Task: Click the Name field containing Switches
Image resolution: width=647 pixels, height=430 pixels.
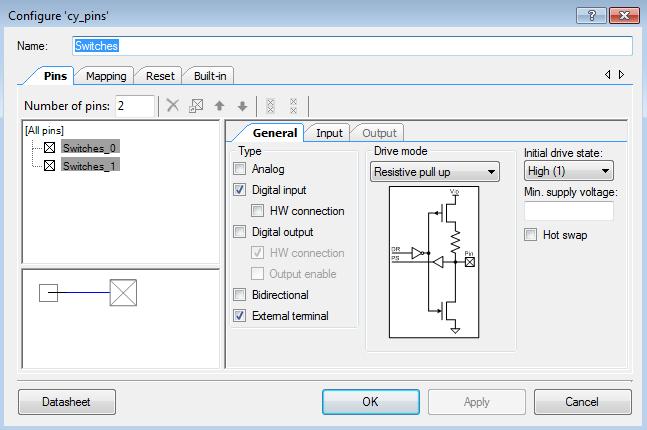Action: coord(352,46)
